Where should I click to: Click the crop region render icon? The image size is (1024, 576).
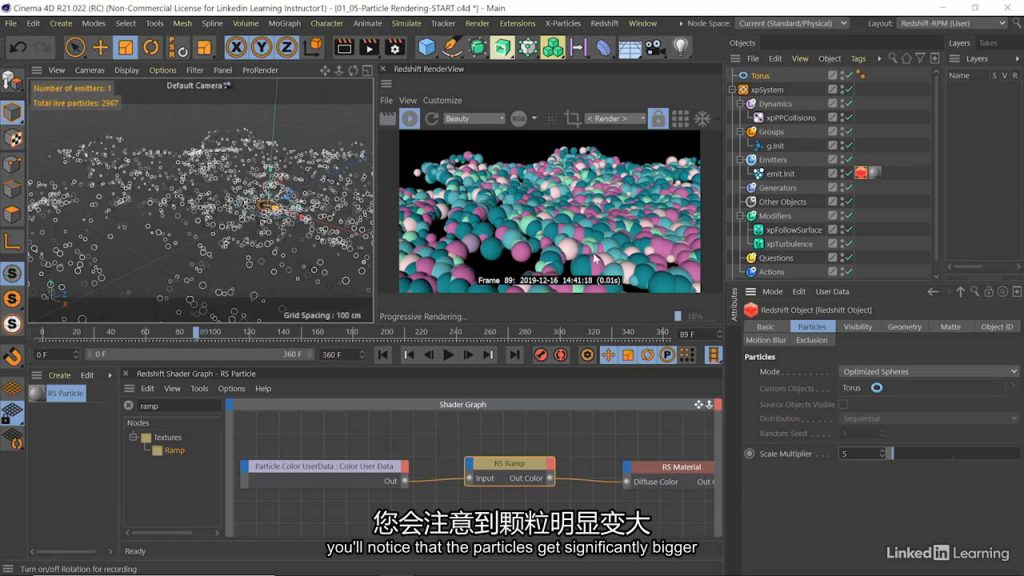tap(572, 119)
